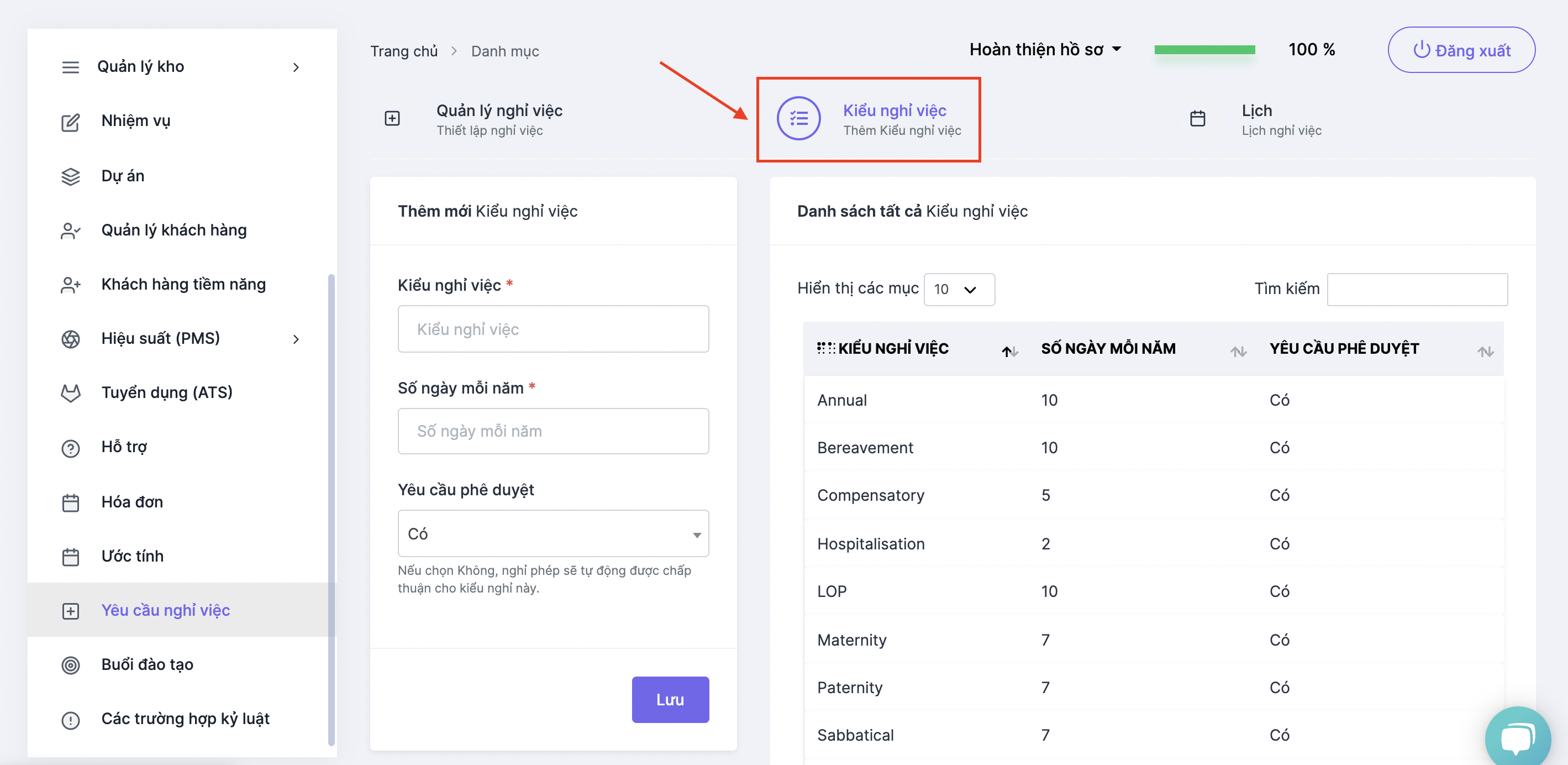Focus the Tìm kiếm search box

(1417, 289)
